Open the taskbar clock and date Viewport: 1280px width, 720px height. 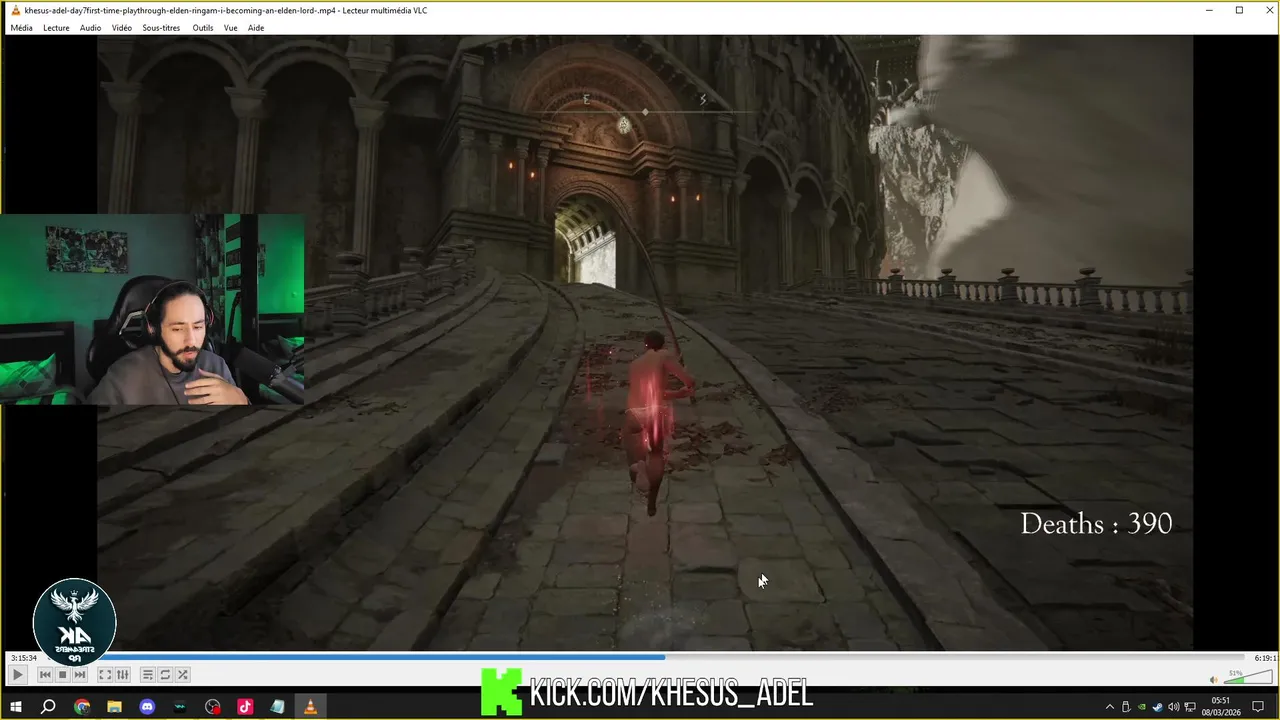[1221, 707]
